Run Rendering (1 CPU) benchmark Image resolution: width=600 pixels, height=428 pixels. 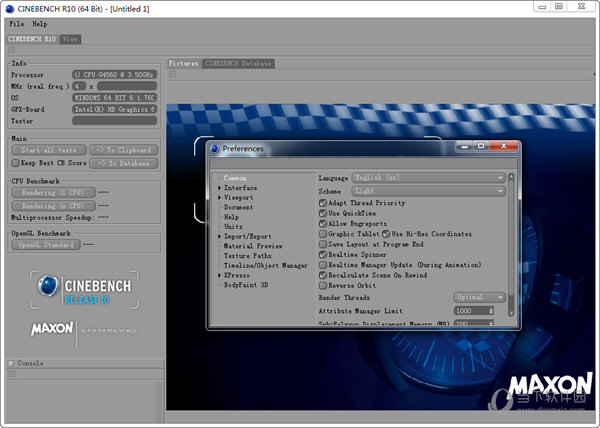point(54,192)
